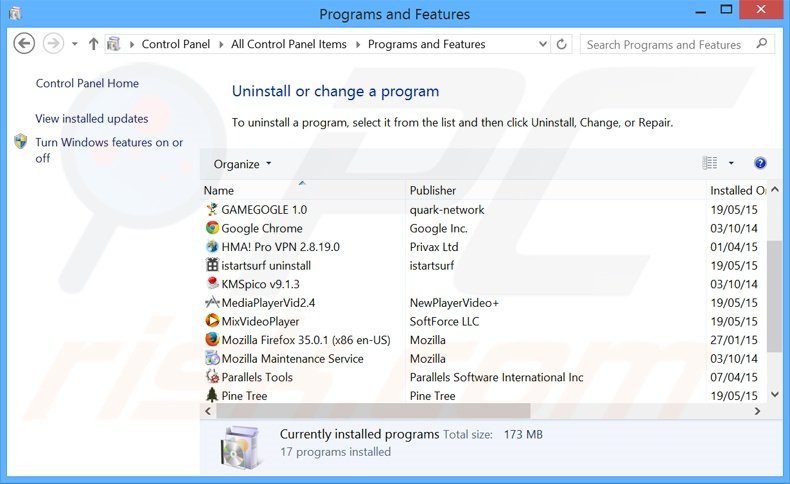Open View installed updates link

click(x=92, y=118)
